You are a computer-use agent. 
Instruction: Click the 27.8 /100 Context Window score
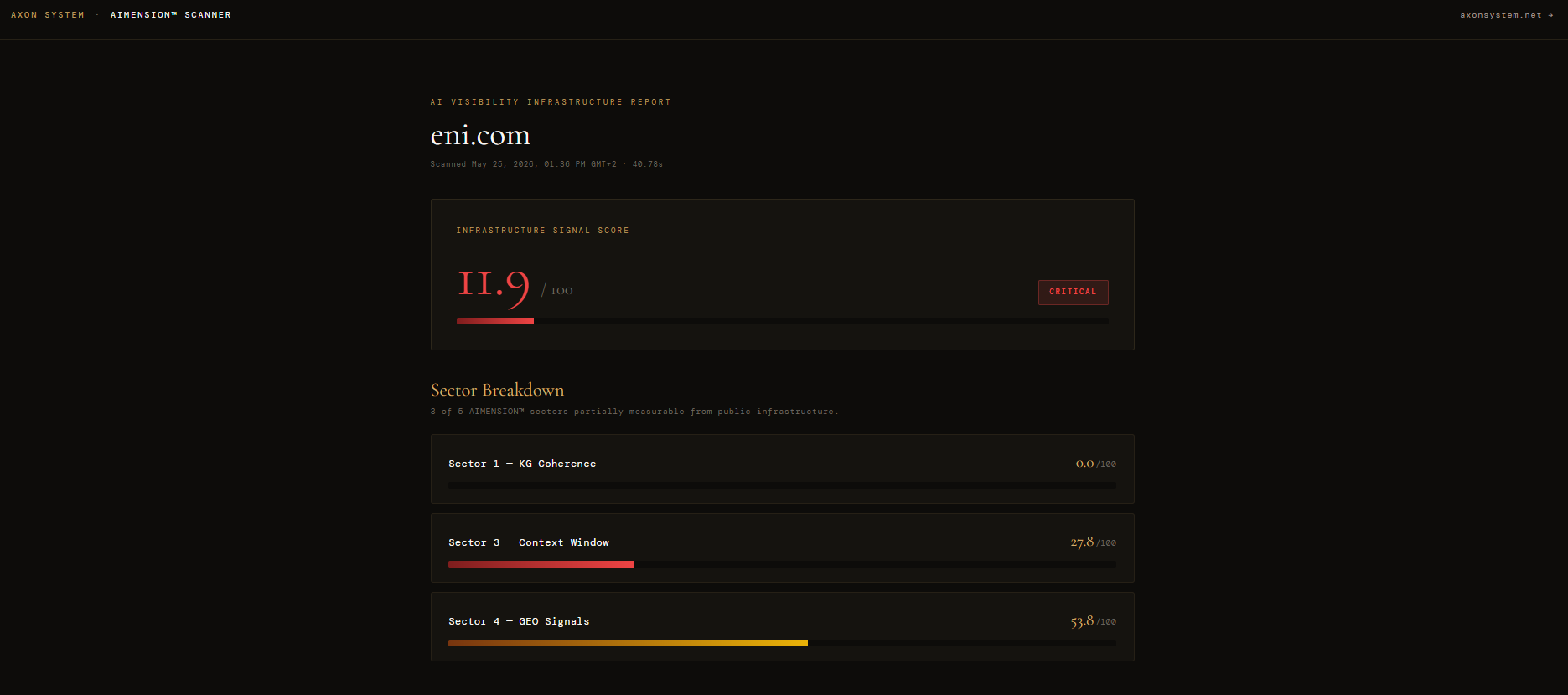click(1094, 542)
